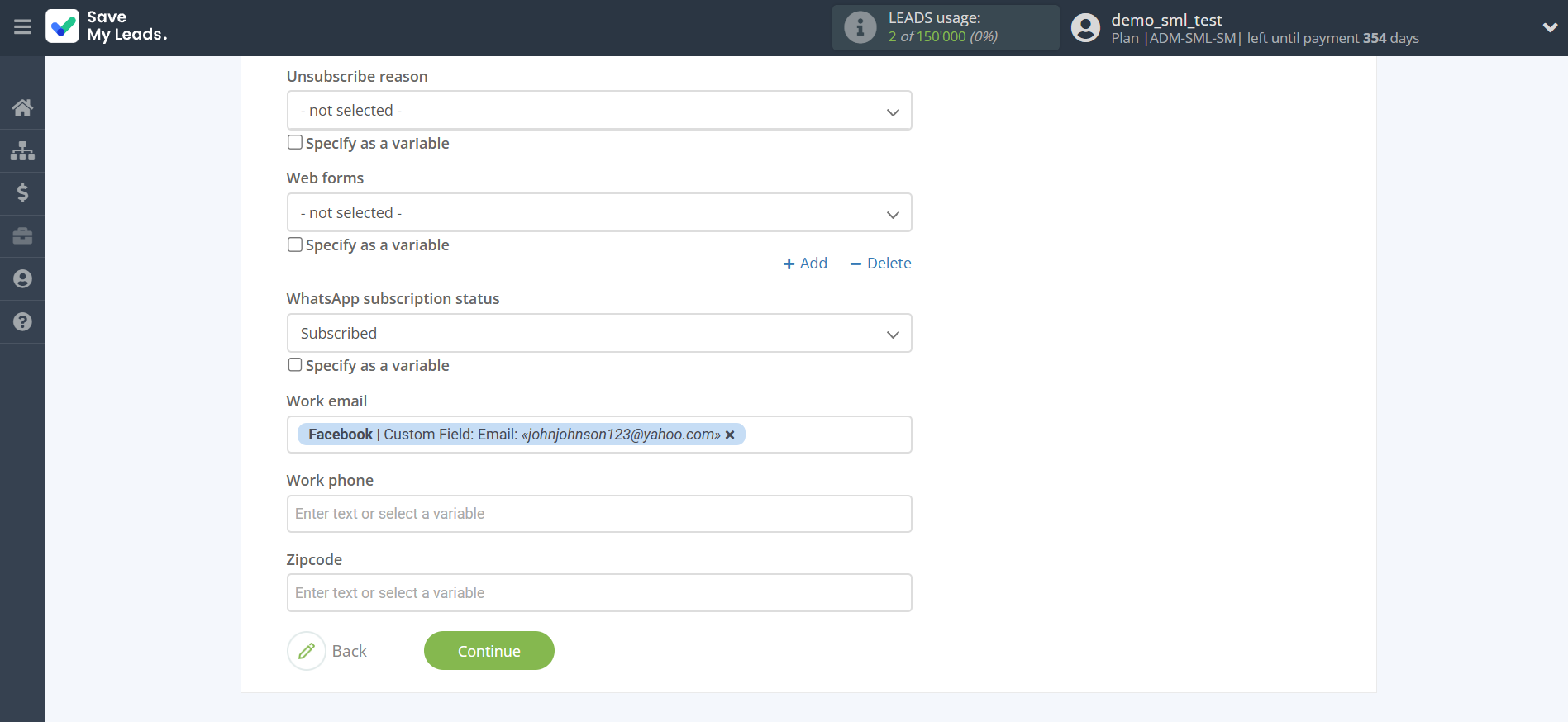Remove Facebook email variable tag
The image size is (1568, 722).
coord(730,435)
